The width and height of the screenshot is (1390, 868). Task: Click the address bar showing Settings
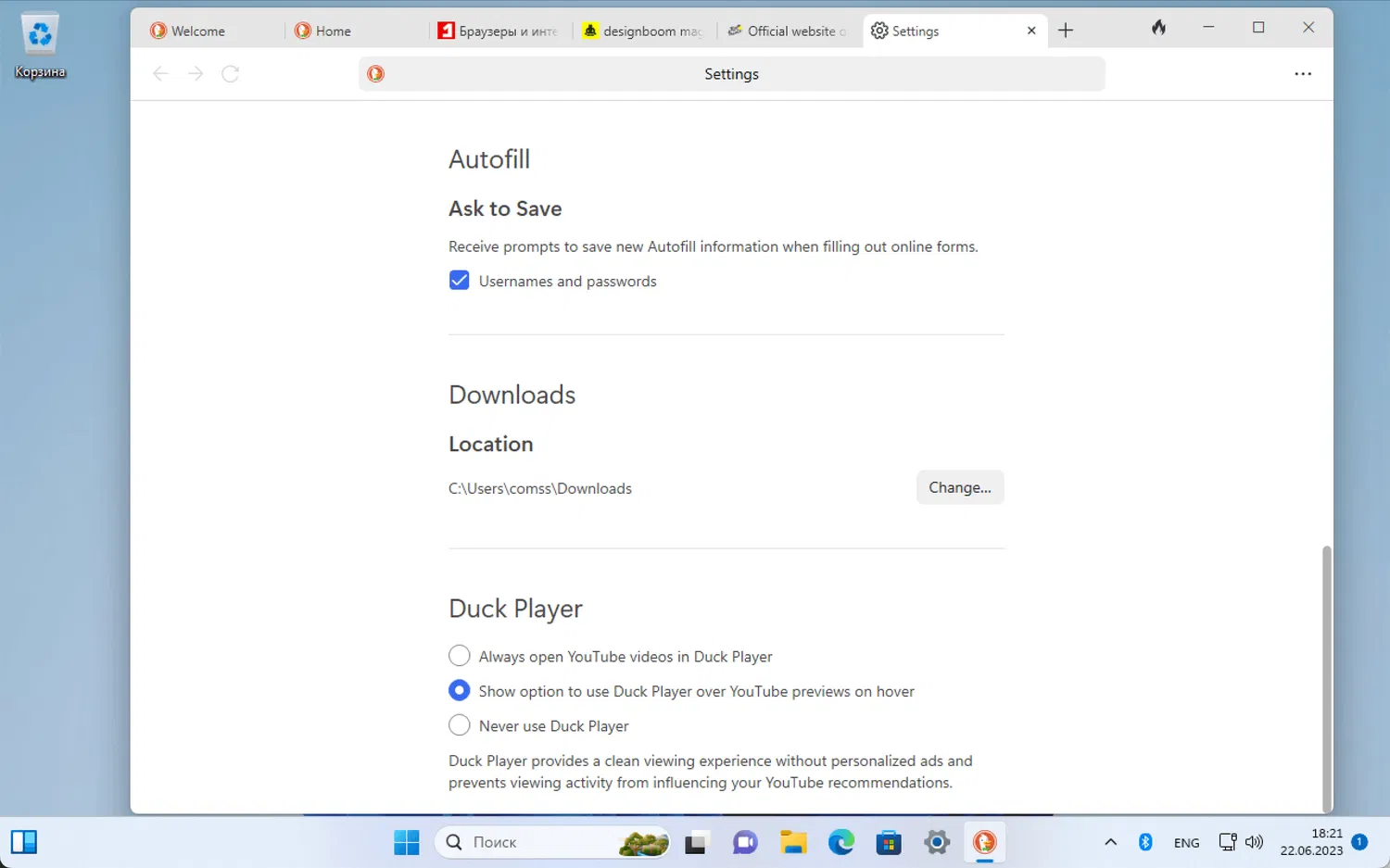(x=731, y=74)
